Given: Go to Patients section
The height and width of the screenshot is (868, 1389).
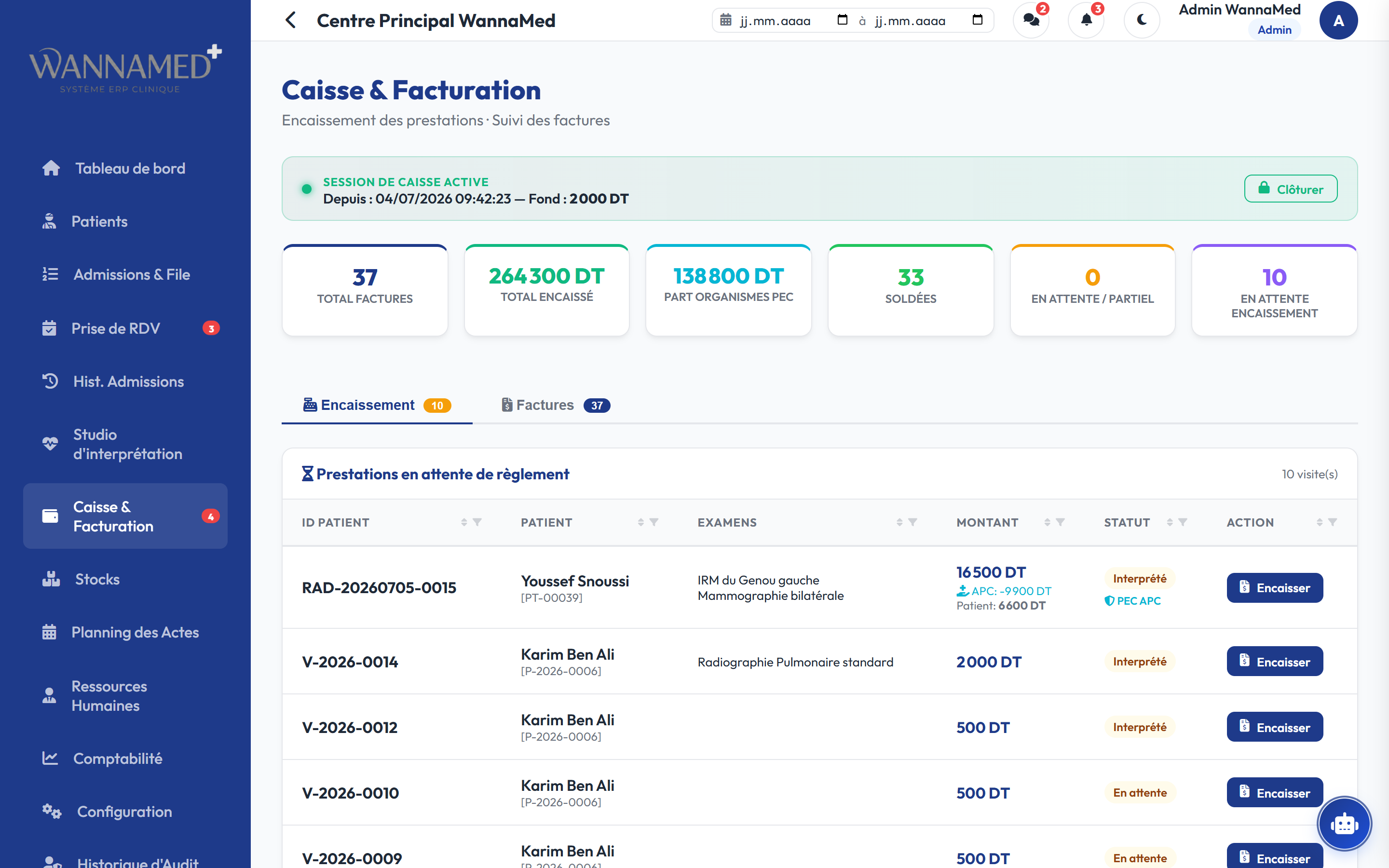Looking at the screenshot, I should coord(125,222).
